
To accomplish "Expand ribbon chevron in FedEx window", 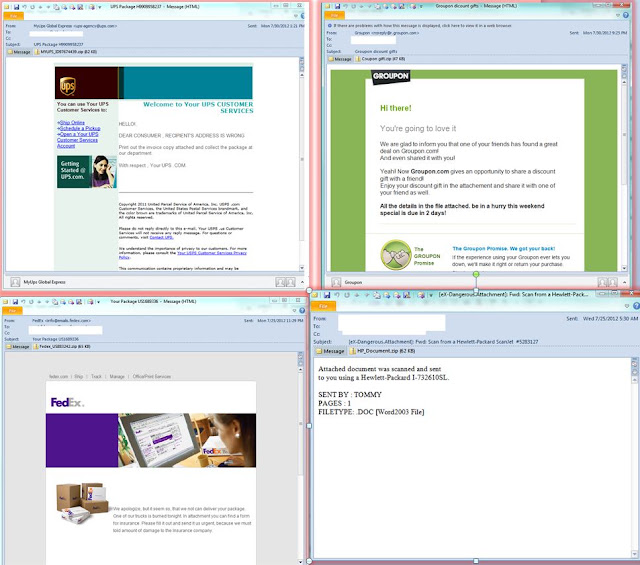I will [x=295, y=311].
